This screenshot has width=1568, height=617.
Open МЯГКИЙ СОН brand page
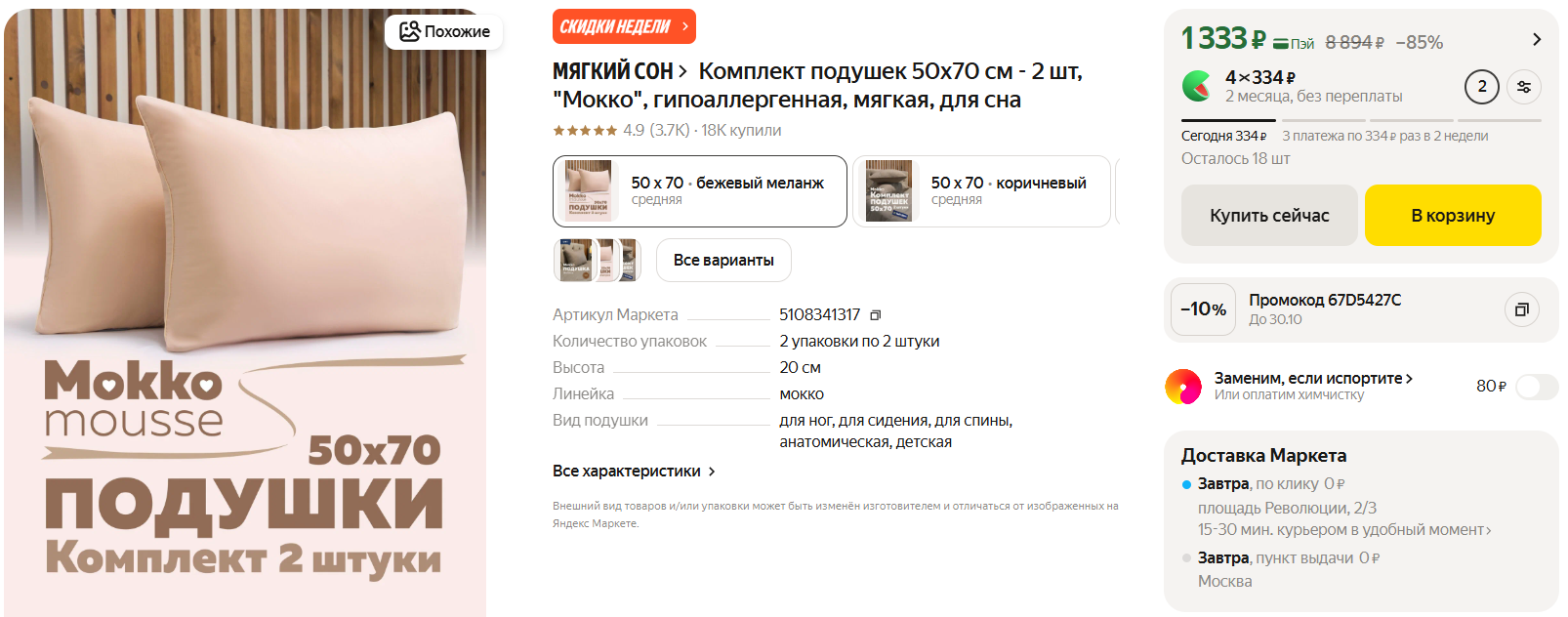click(620, 71)
